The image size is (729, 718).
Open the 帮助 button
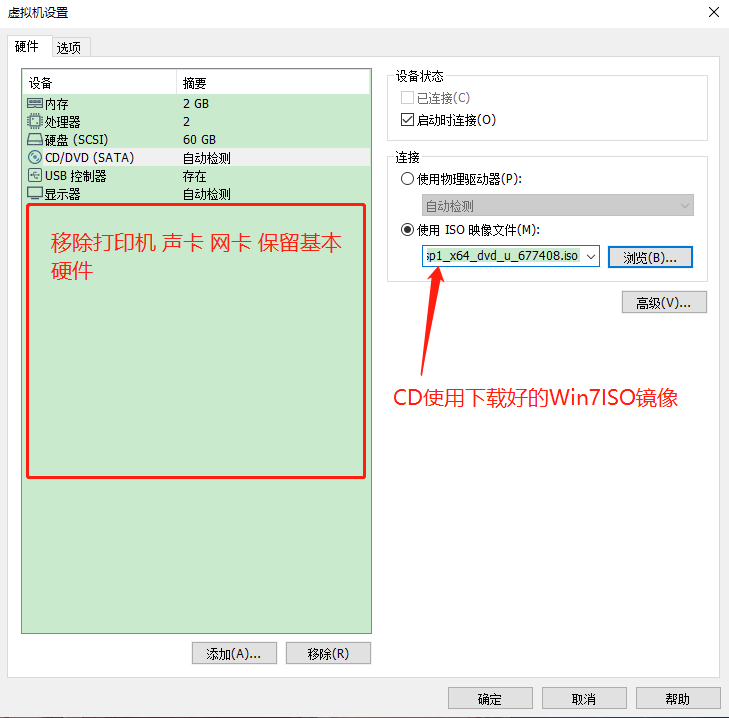click(678, 698)
